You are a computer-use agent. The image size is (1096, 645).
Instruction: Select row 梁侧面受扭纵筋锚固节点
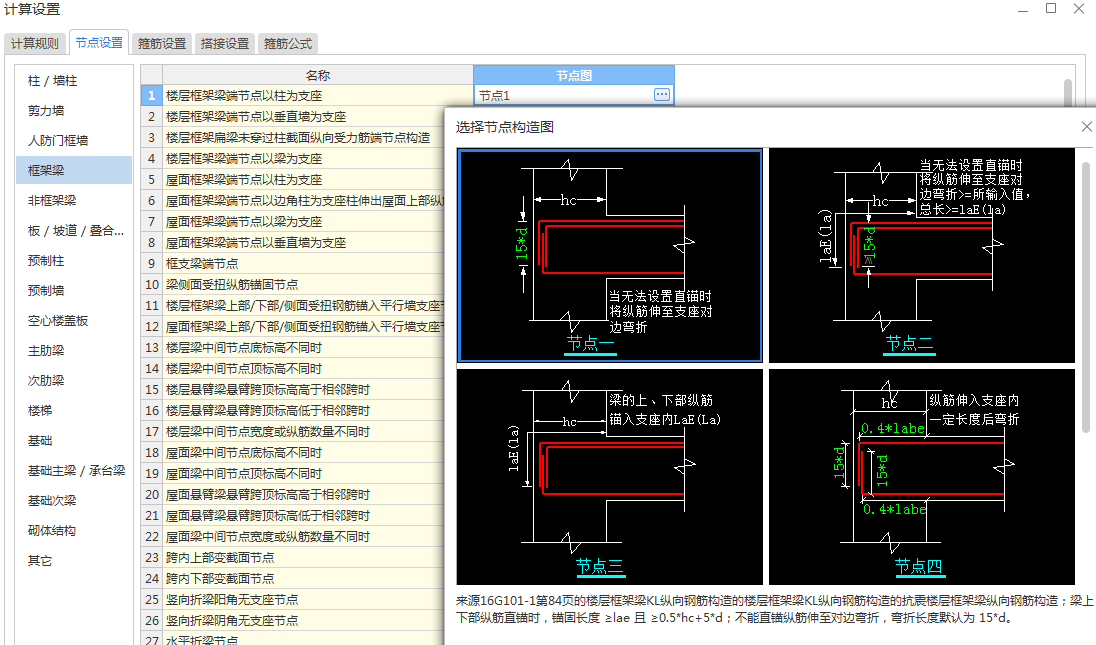click(303, 284)
